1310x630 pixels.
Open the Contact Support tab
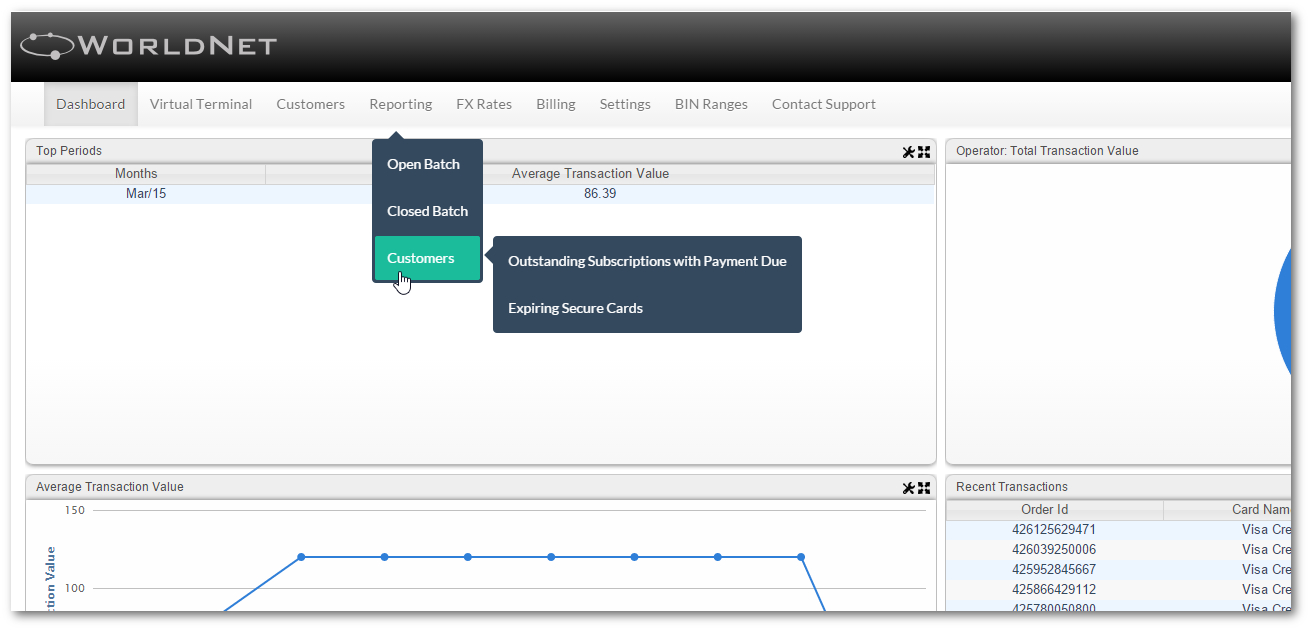click(824, 104)
